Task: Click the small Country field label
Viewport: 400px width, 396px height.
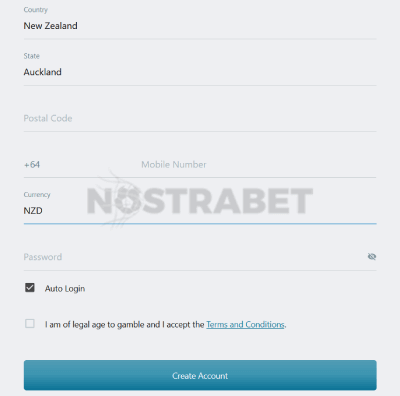Action: [36, 10]
